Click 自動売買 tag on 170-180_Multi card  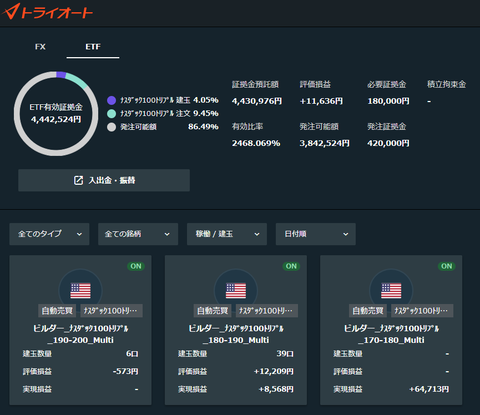click(x=368, y=311)
